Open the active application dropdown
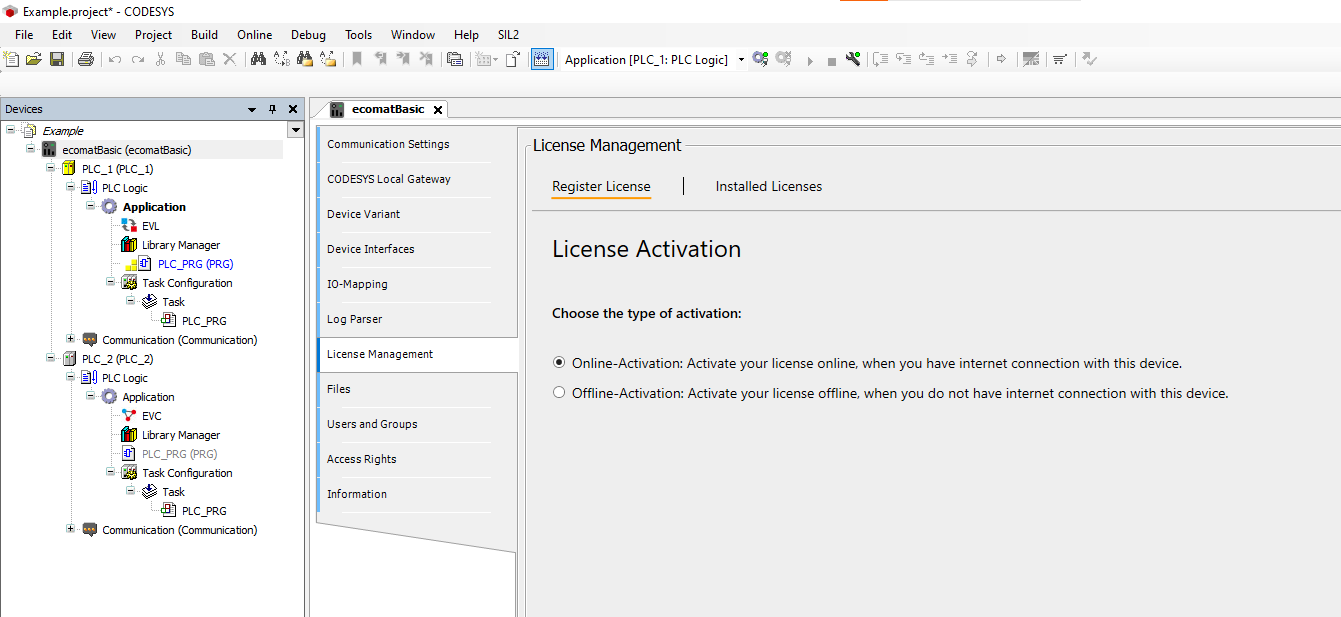The width and height of the screenshot is (1341, 617). tap(741, 59)
